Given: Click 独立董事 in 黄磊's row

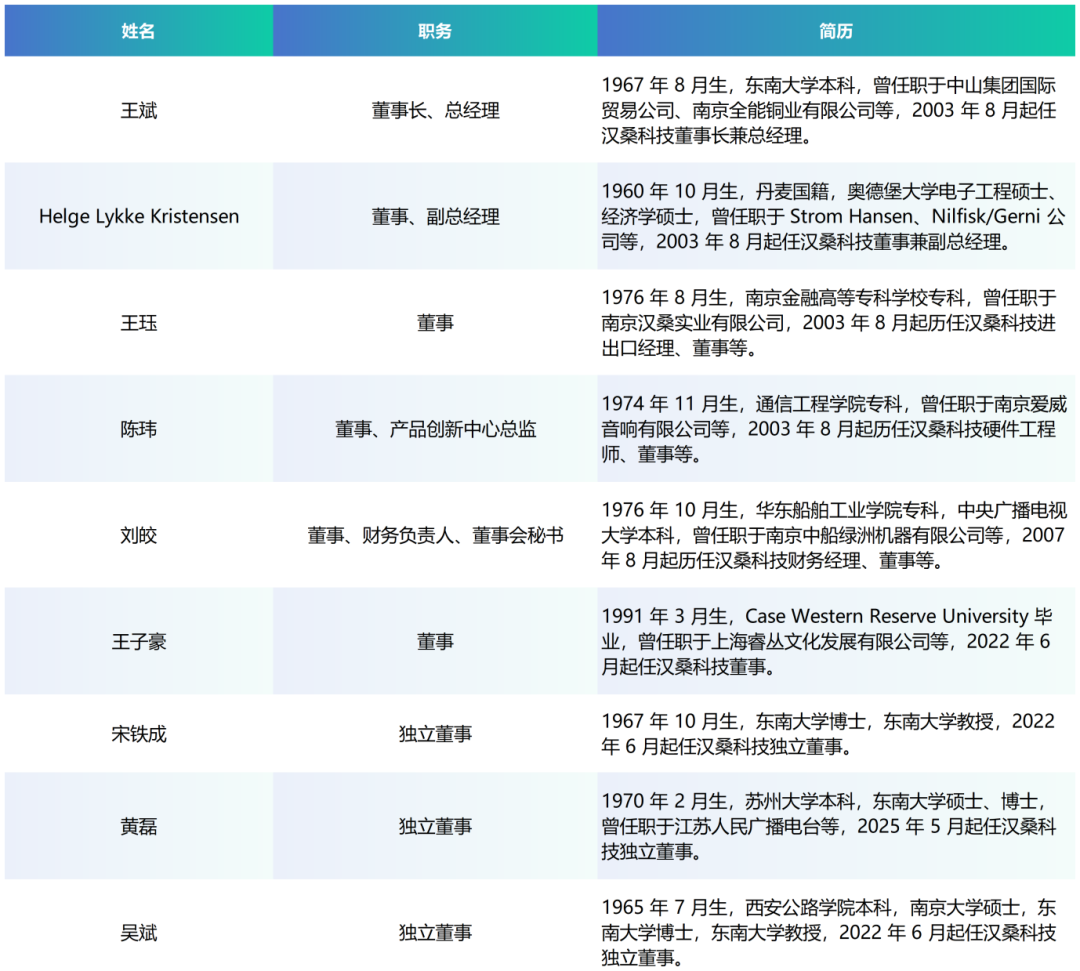Looking at the screenshot, I should click(x=435, y=826).
